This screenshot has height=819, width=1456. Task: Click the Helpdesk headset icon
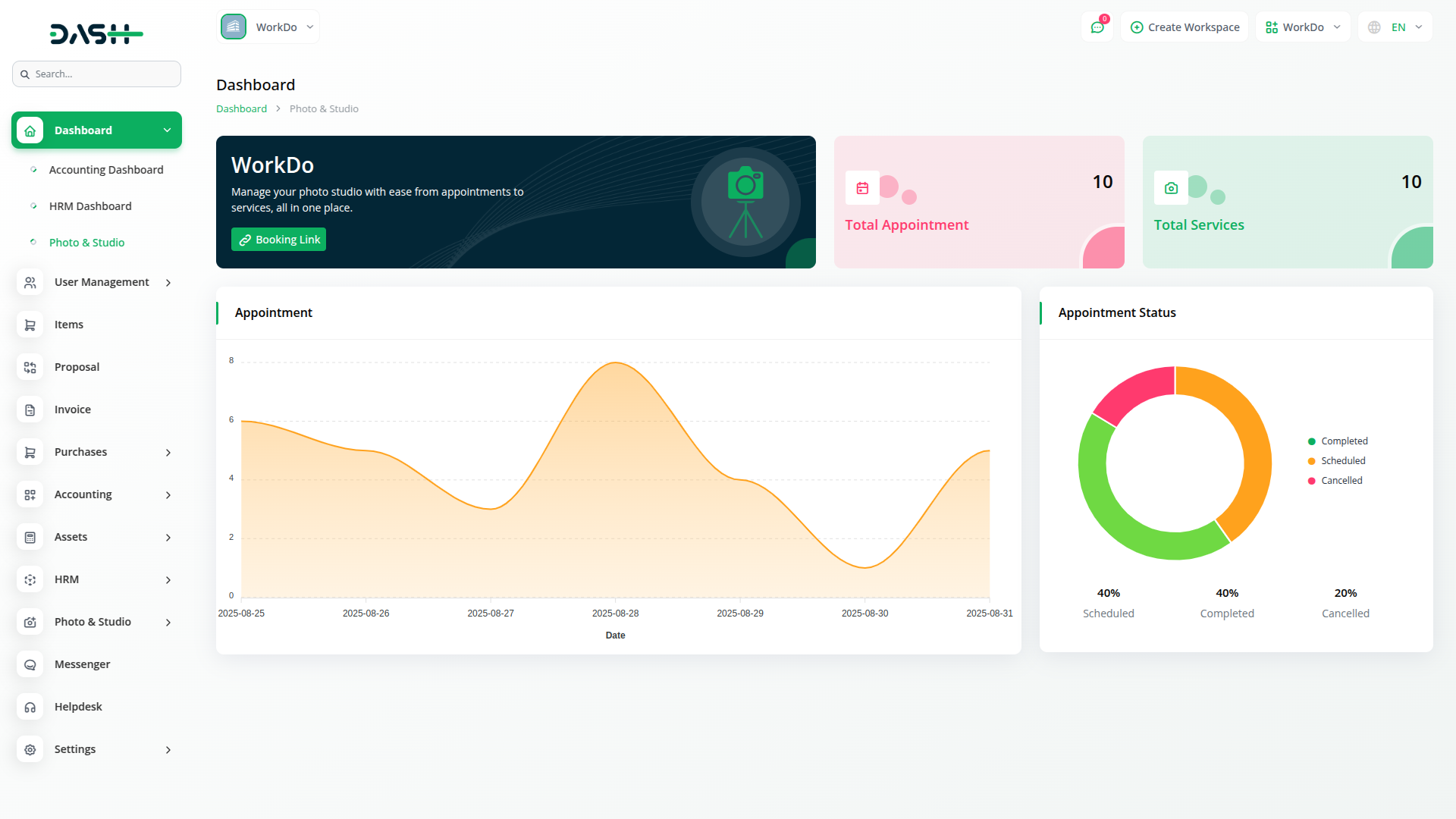pyautogui.click(x=30, y=707)
